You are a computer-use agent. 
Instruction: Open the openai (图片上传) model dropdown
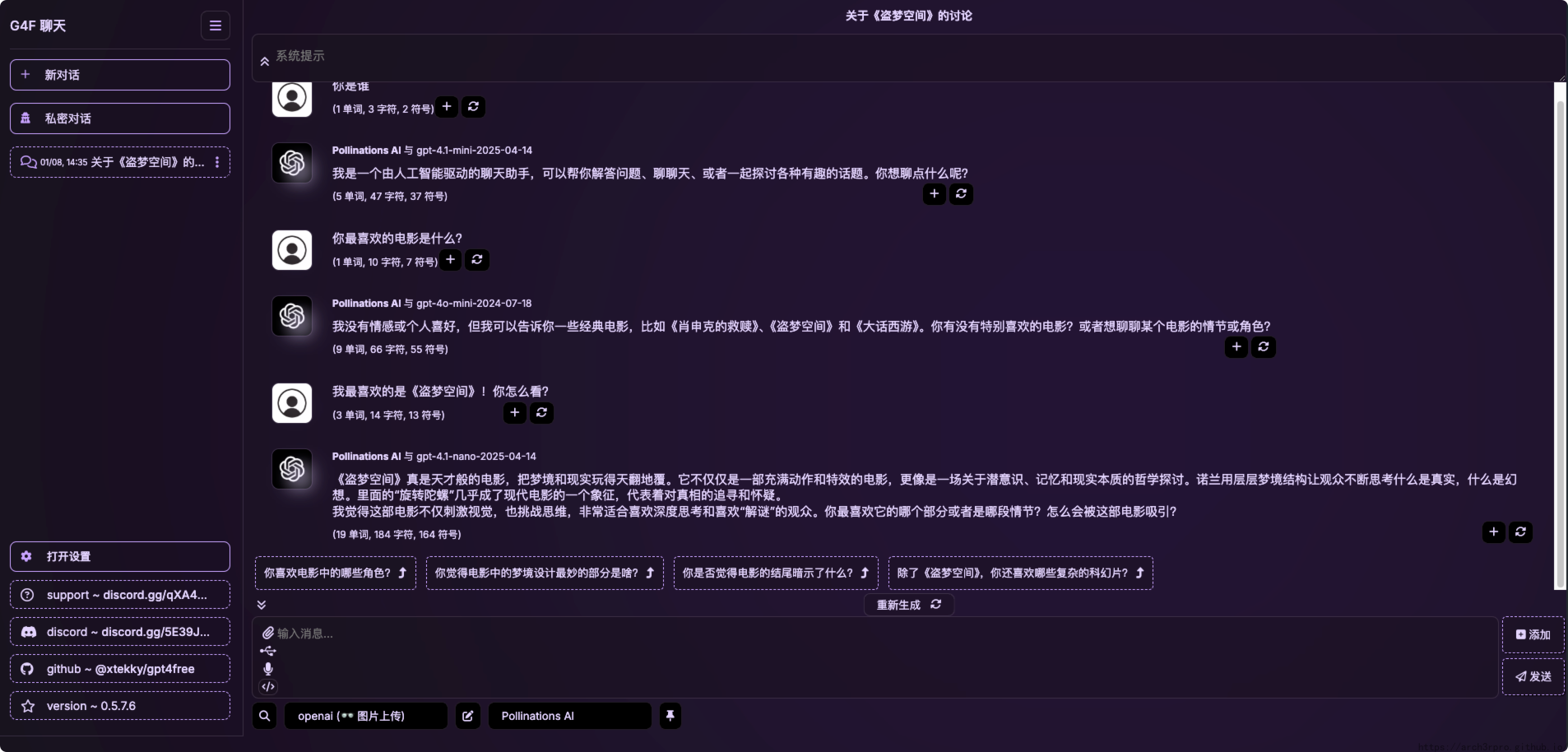[365, 716]
